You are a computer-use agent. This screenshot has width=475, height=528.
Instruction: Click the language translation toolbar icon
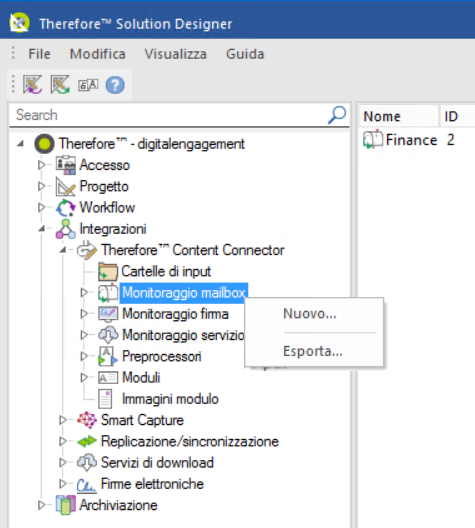tap(88, 85)
